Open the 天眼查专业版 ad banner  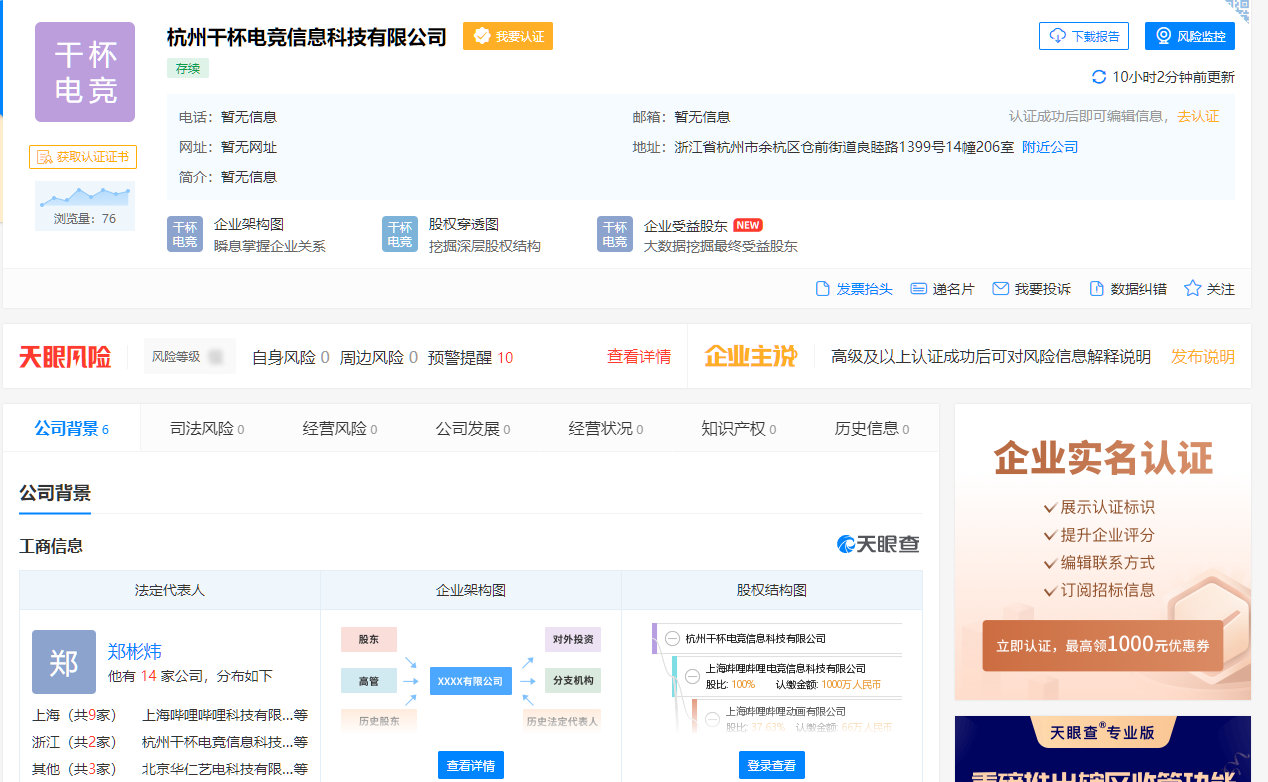coord(1103,749)
